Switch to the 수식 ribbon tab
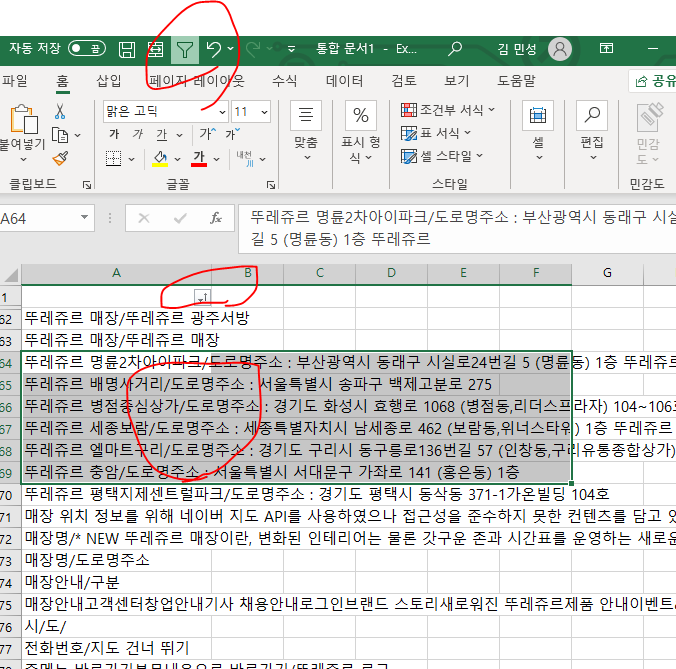Viewport: 676px width, 669px height. (285, 81)
